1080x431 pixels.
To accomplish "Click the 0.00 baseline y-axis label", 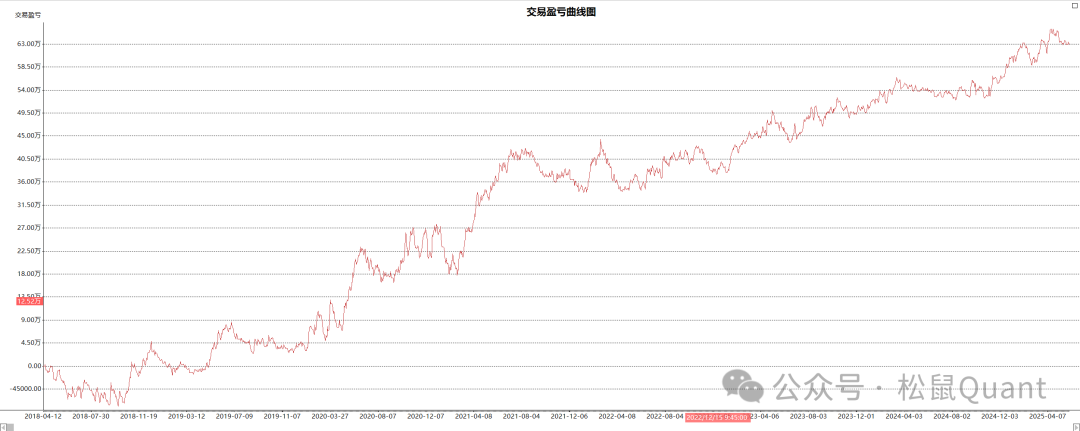I will click(x=34, y=366).
